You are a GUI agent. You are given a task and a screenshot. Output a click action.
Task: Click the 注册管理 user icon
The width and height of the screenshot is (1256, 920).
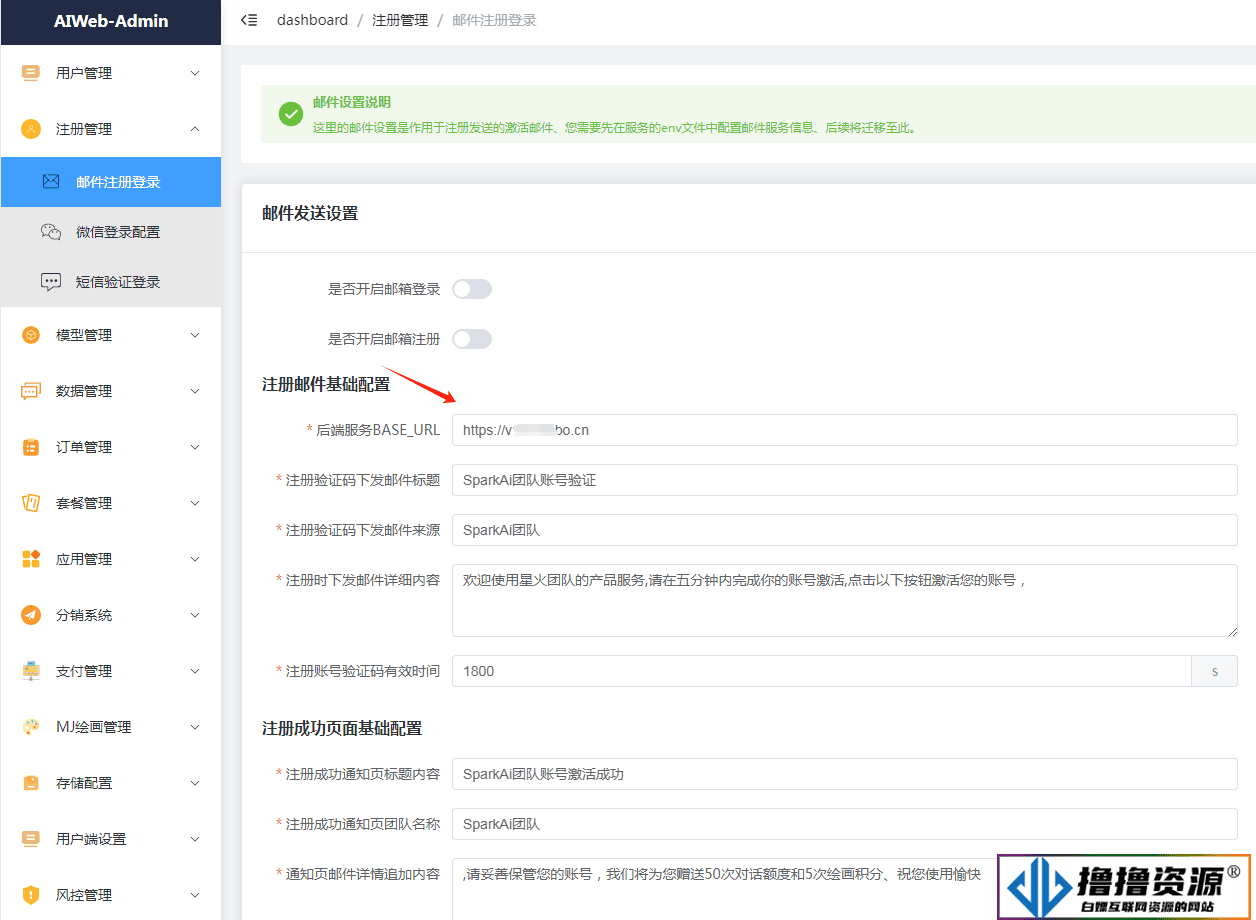pos(31,129)
